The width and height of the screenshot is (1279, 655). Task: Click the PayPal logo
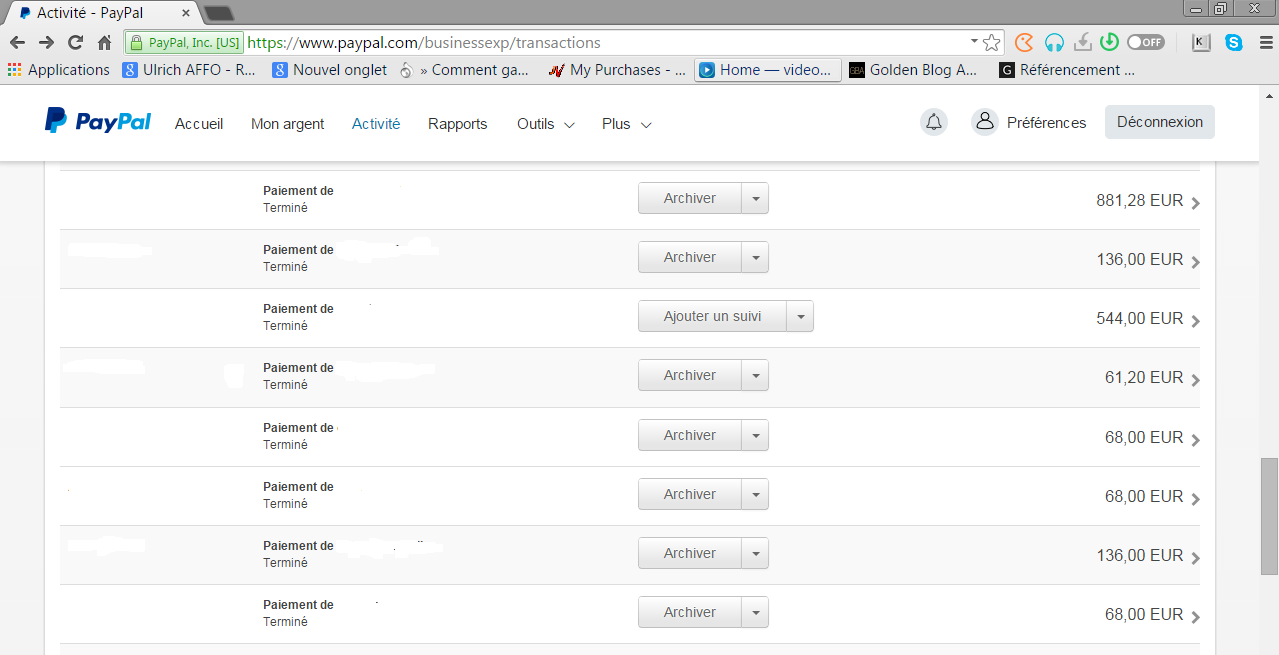pos(97,122)
